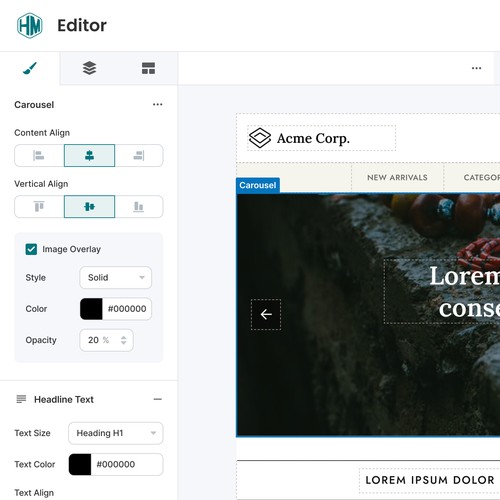Switch to the layout blocks tab
This screenshot has height=500, width=500.
tap(148, 68)
